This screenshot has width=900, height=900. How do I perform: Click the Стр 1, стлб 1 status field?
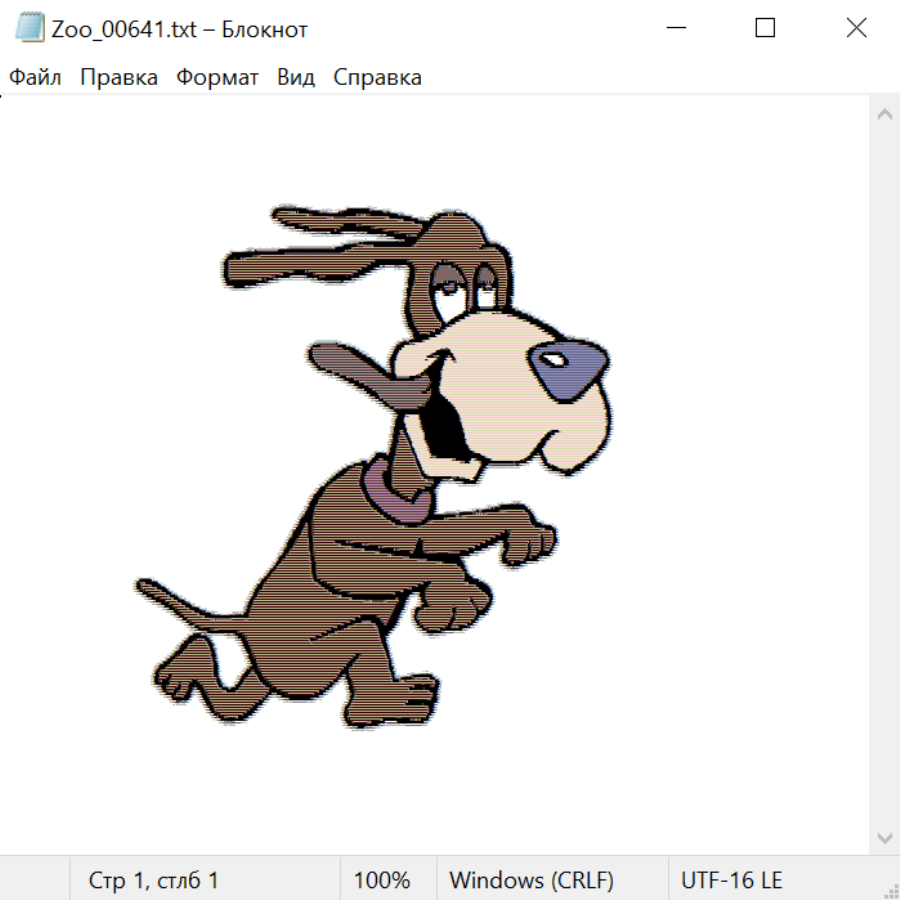(154, 880)
